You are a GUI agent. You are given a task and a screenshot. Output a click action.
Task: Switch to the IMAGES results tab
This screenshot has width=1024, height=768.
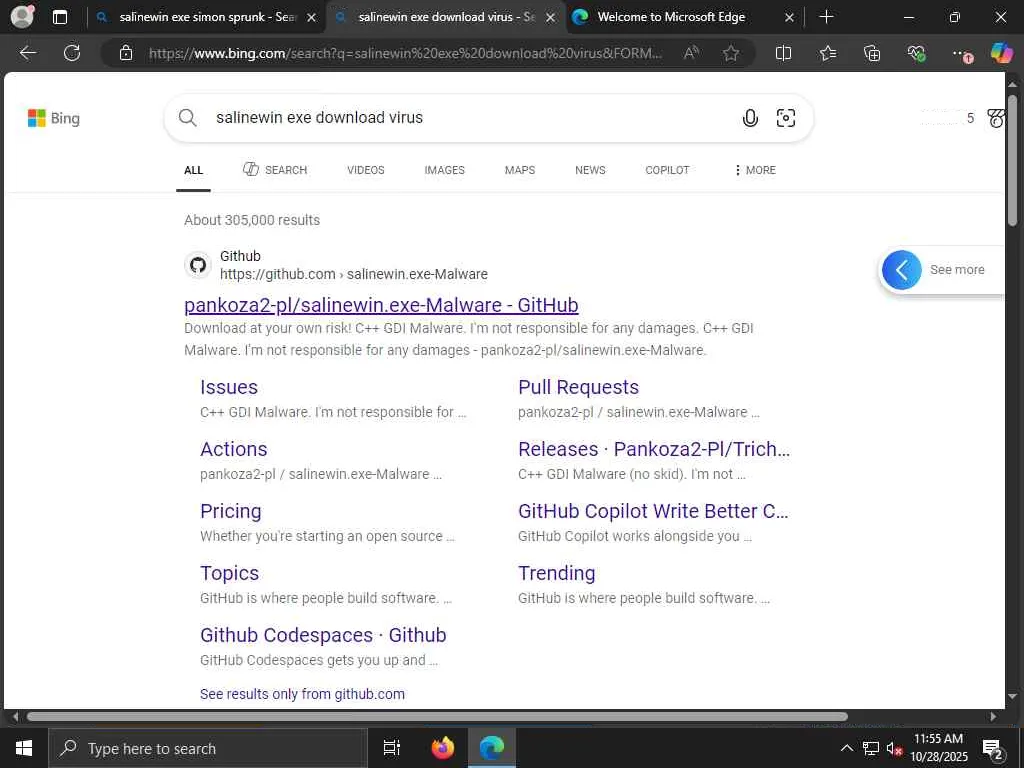point(444,170)
